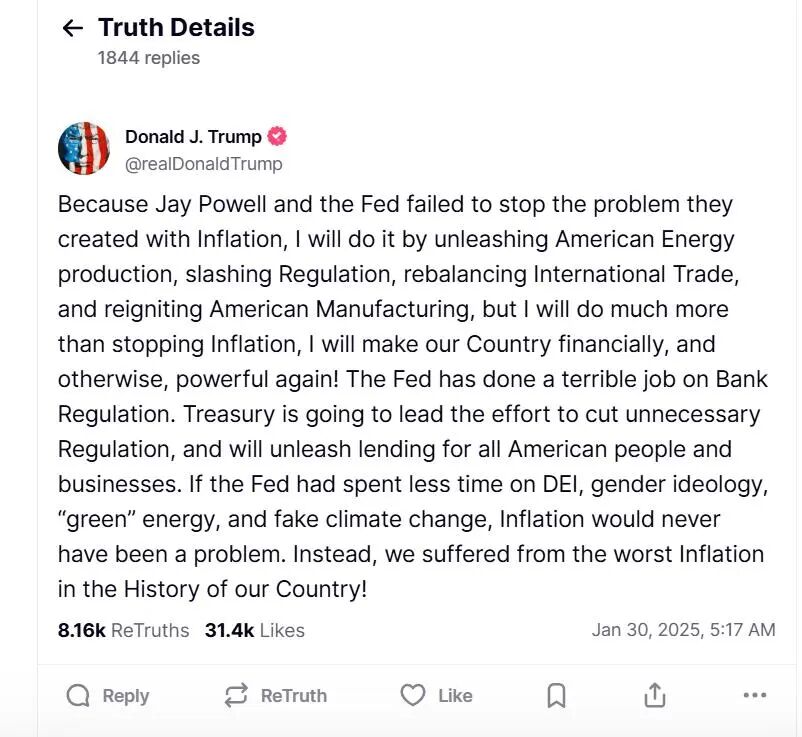Click the Jan 30, 2025 timestamp

[x=684, y=630]
